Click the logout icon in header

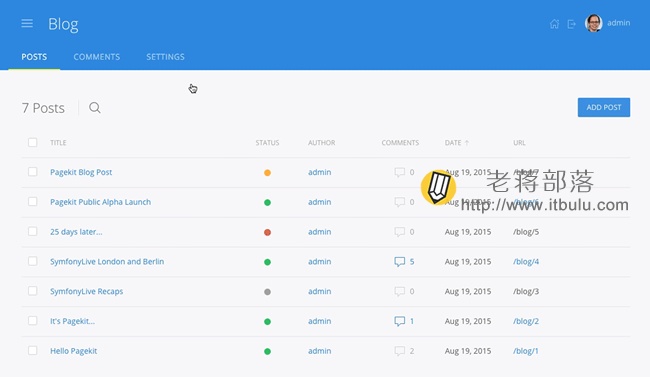click(x=572, y=24)
